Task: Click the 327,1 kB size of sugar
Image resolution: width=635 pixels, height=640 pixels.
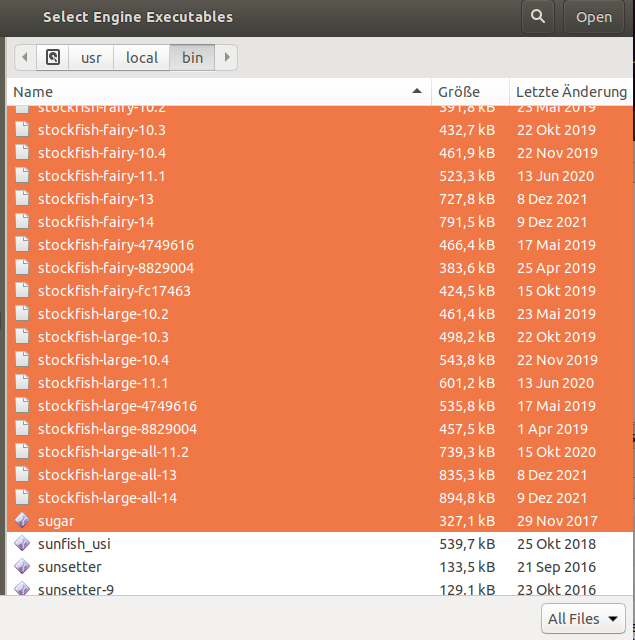Action: click(x=467, y=521)
